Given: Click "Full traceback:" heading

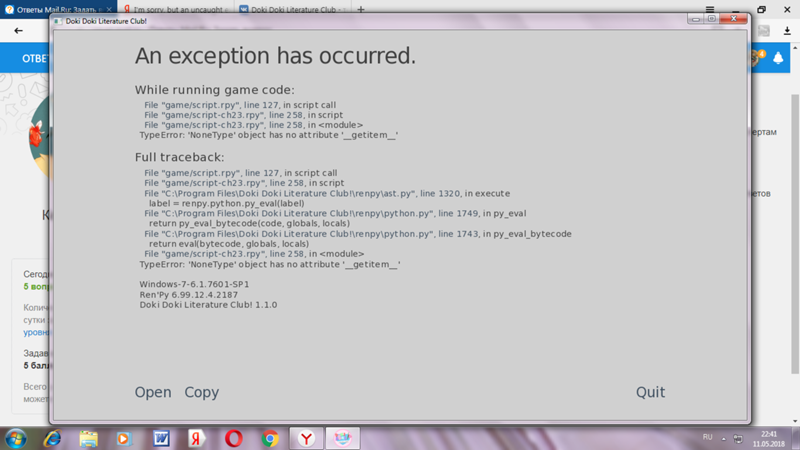Looking at the screenshot, I should pyautogui.click(x=180, y=157).
